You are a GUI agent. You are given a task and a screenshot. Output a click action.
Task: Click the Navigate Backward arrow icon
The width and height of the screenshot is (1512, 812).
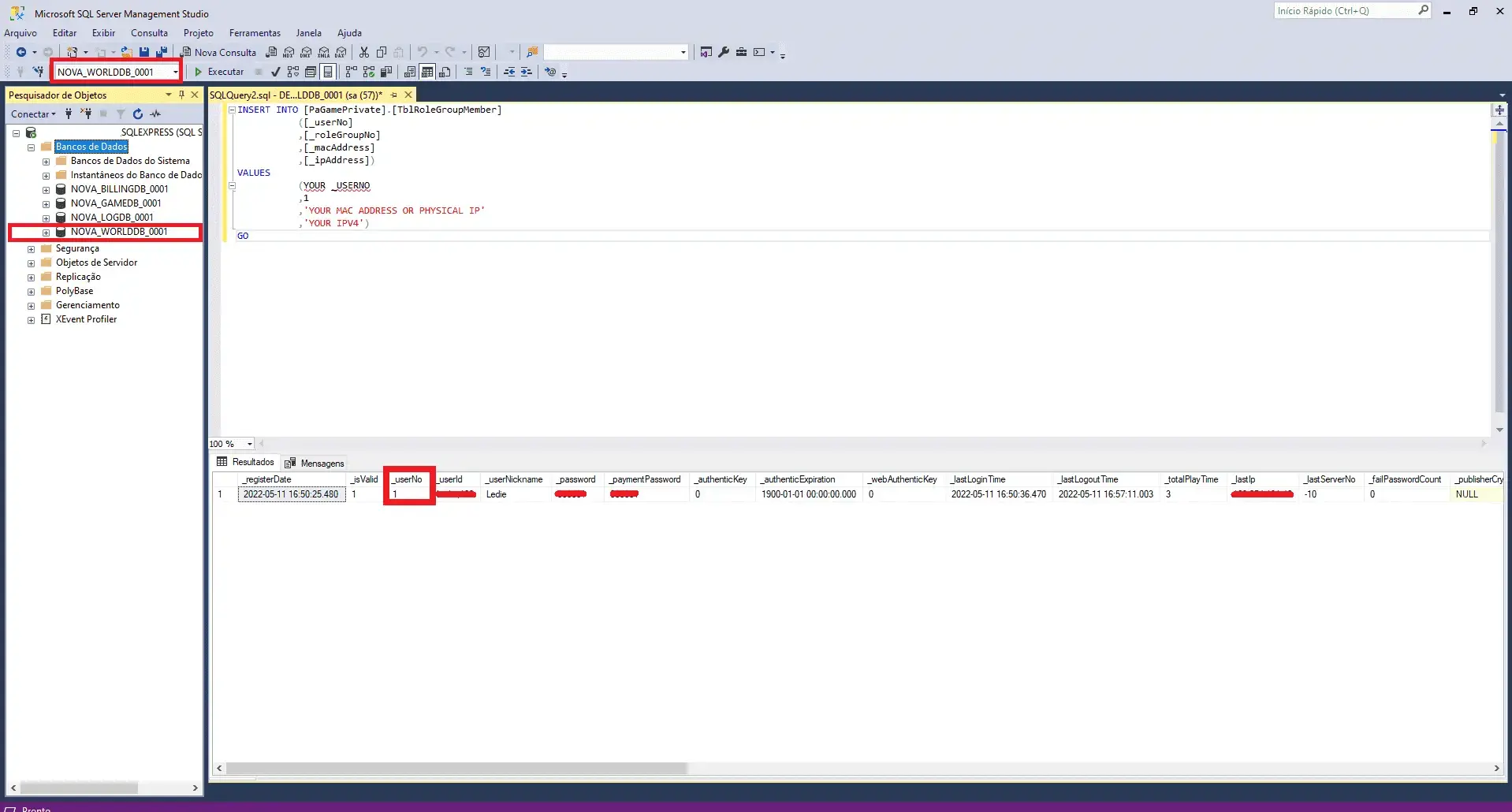click(21, 52)
